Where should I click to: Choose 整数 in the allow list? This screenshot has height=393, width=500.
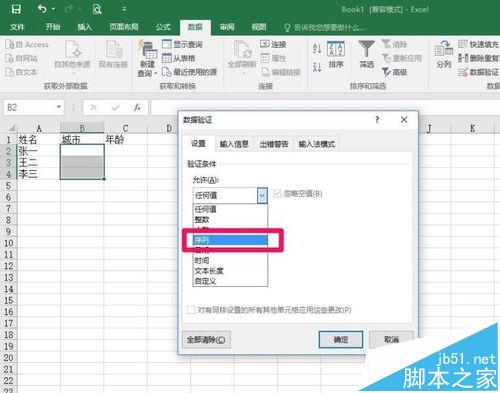(230, 219)
